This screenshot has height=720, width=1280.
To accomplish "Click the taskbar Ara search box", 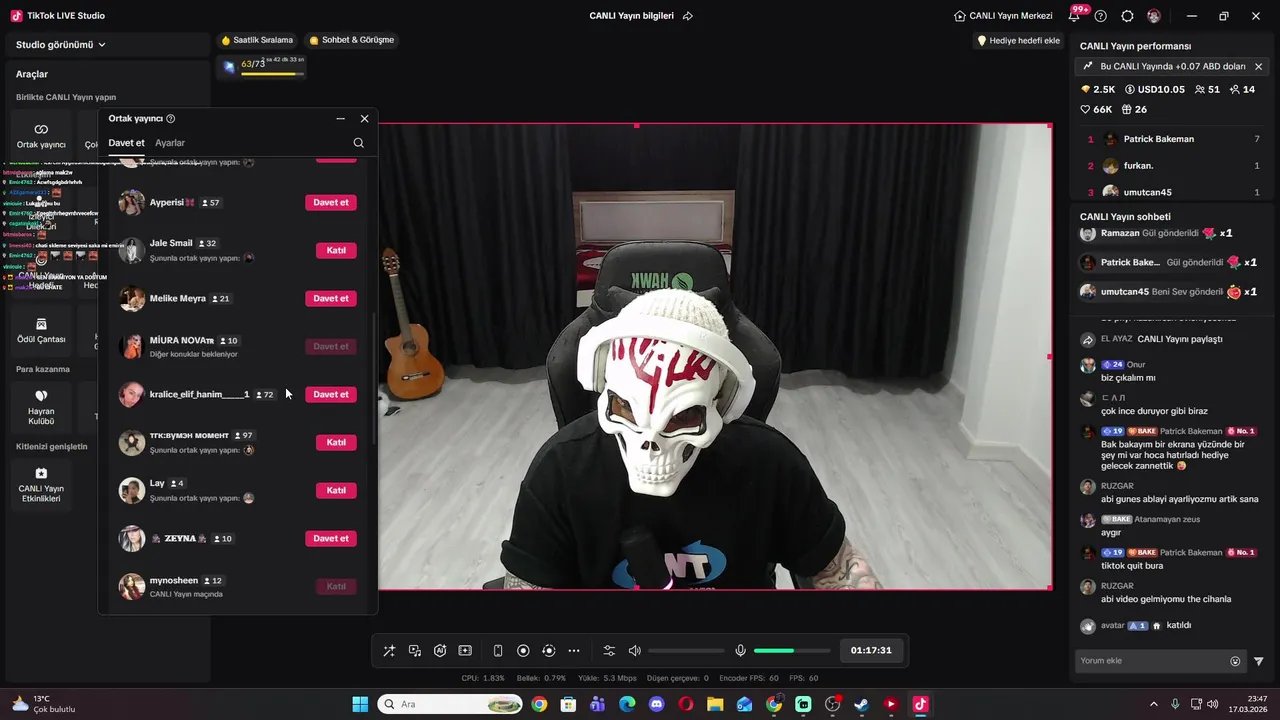I will click(x=450, y=704).
